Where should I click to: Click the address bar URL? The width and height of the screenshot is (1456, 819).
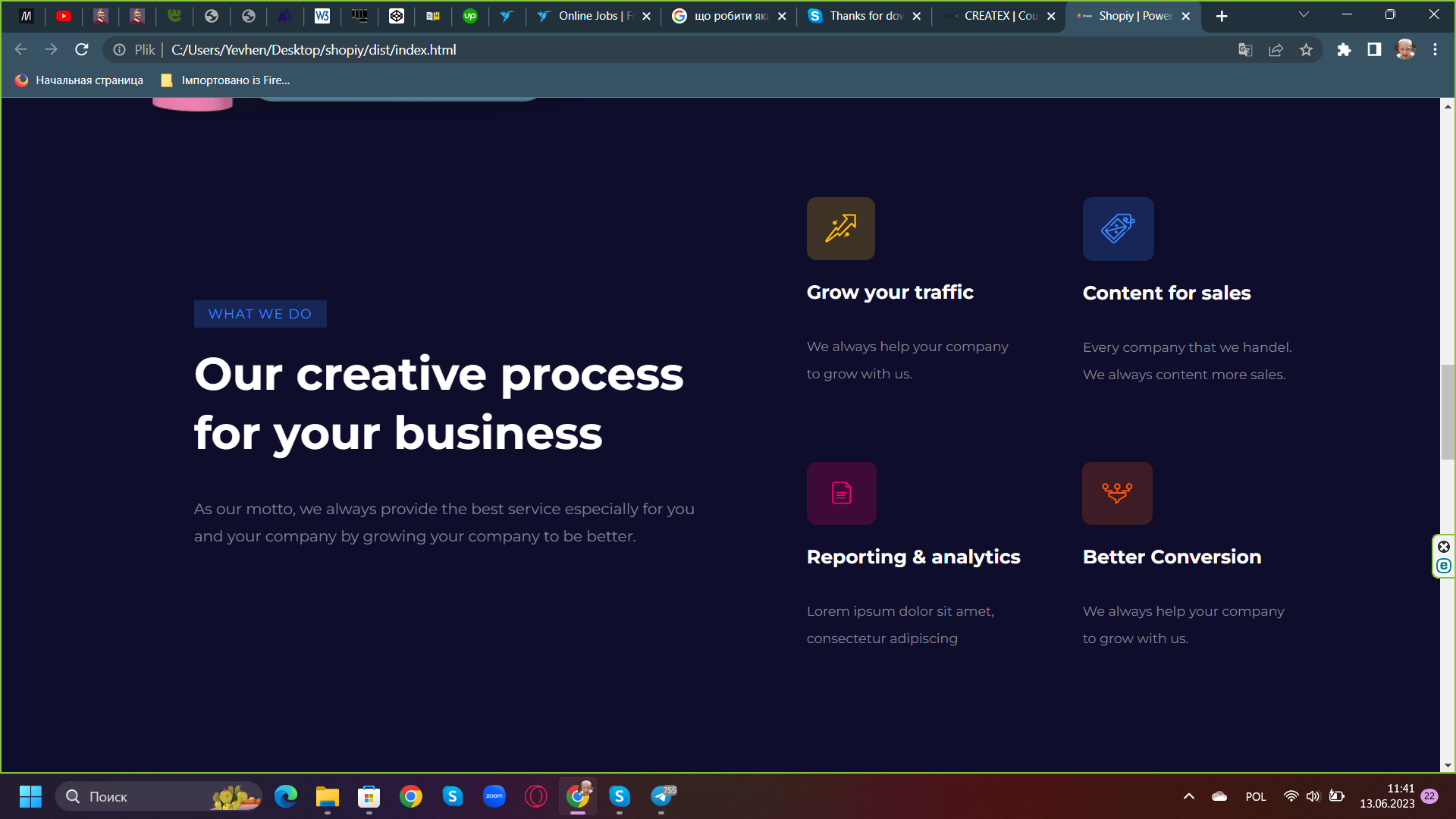pyautogui.click(x=313, y=50)
